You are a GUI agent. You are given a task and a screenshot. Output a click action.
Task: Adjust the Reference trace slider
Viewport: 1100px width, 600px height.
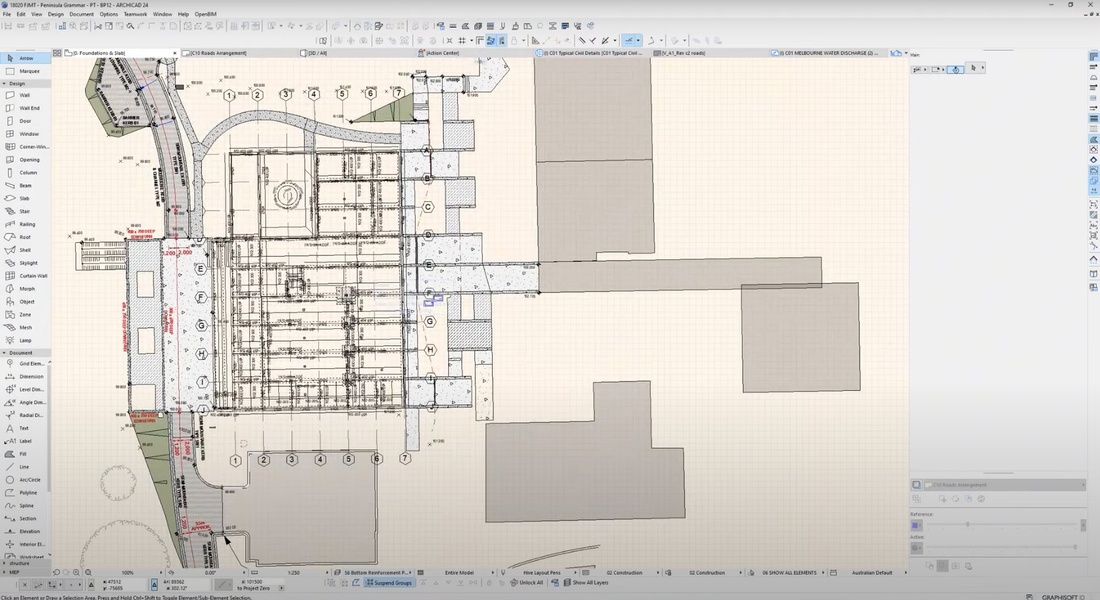click(x=967, y=524)
